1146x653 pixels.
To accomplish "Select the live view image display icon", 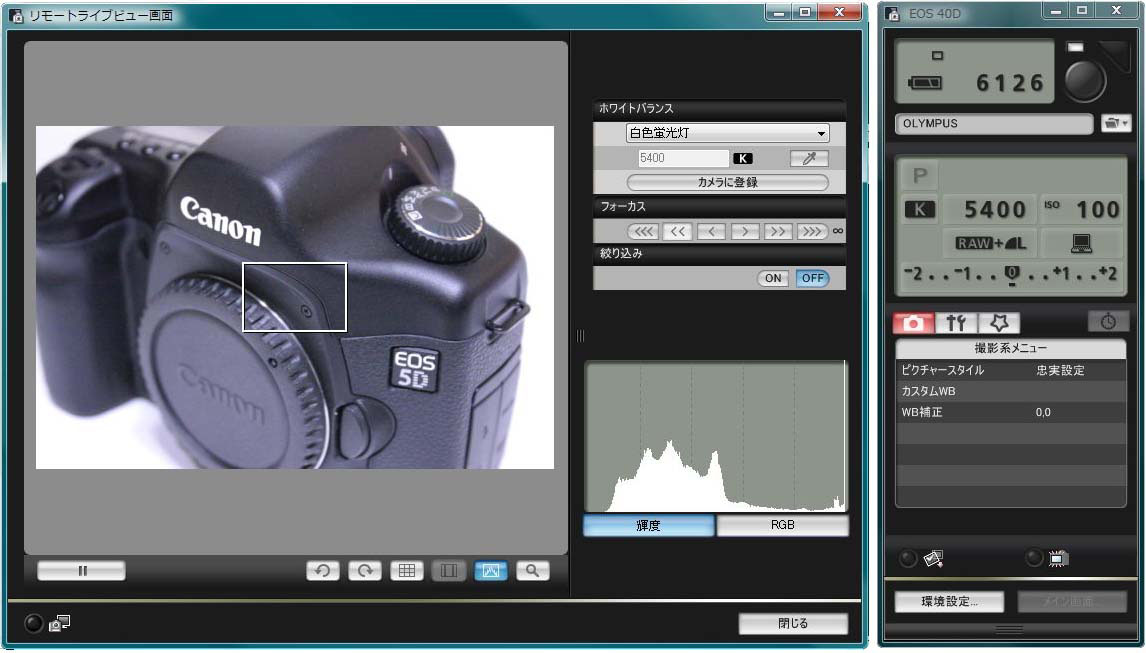I will coord(490,570).
